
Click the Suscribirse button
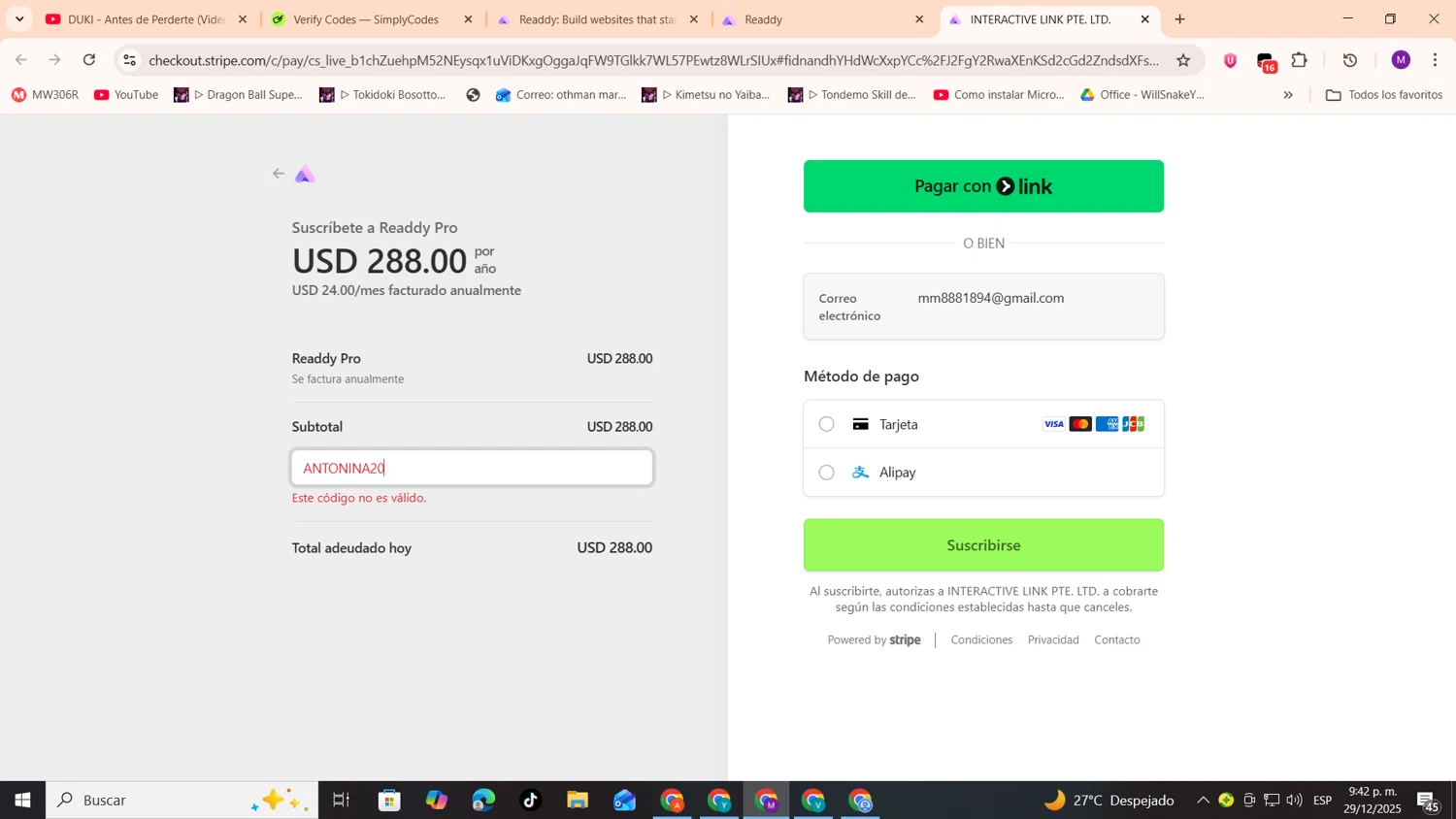coord(983,545)
